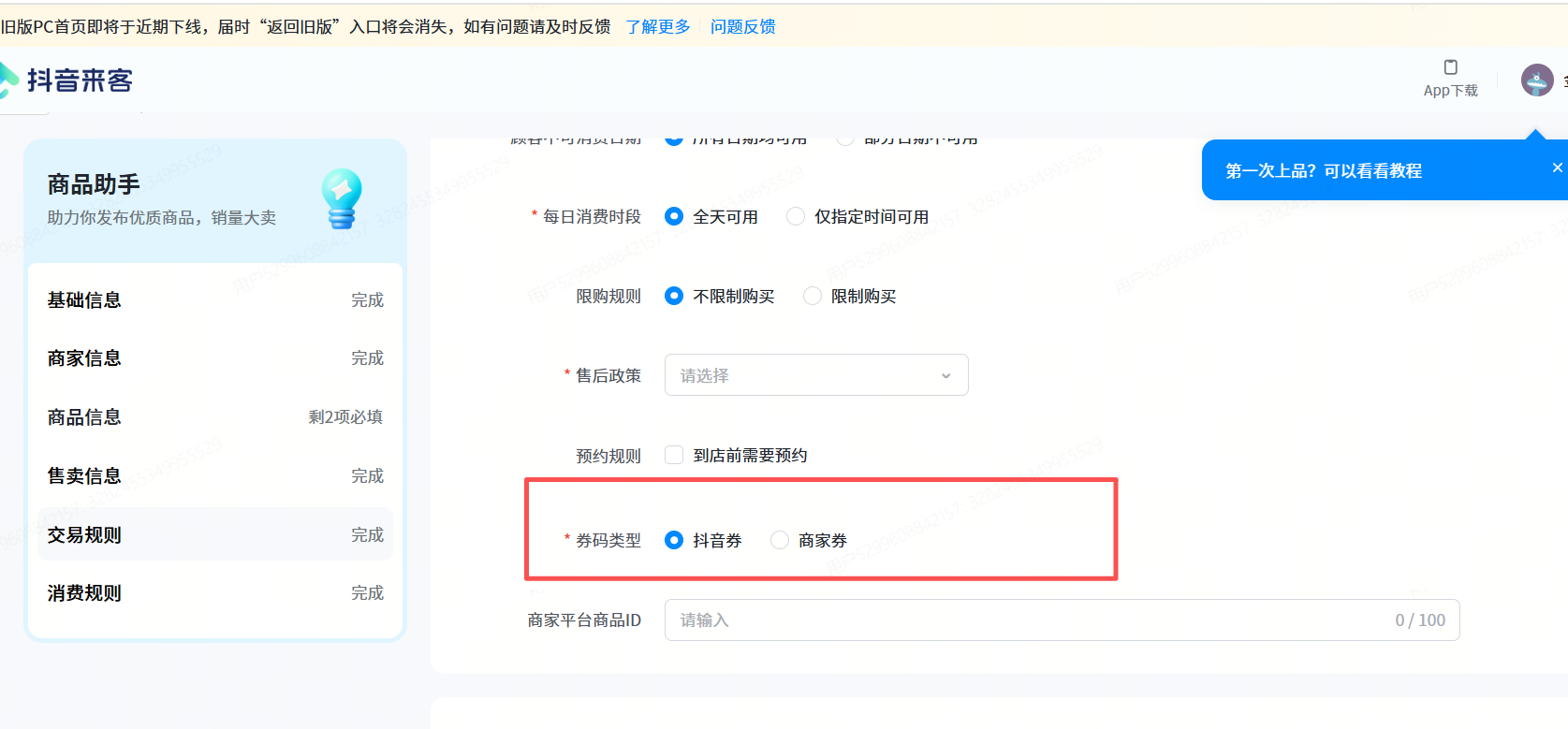Click the App下载 phone icon

pyautogui.click(x=1450, y=67)
